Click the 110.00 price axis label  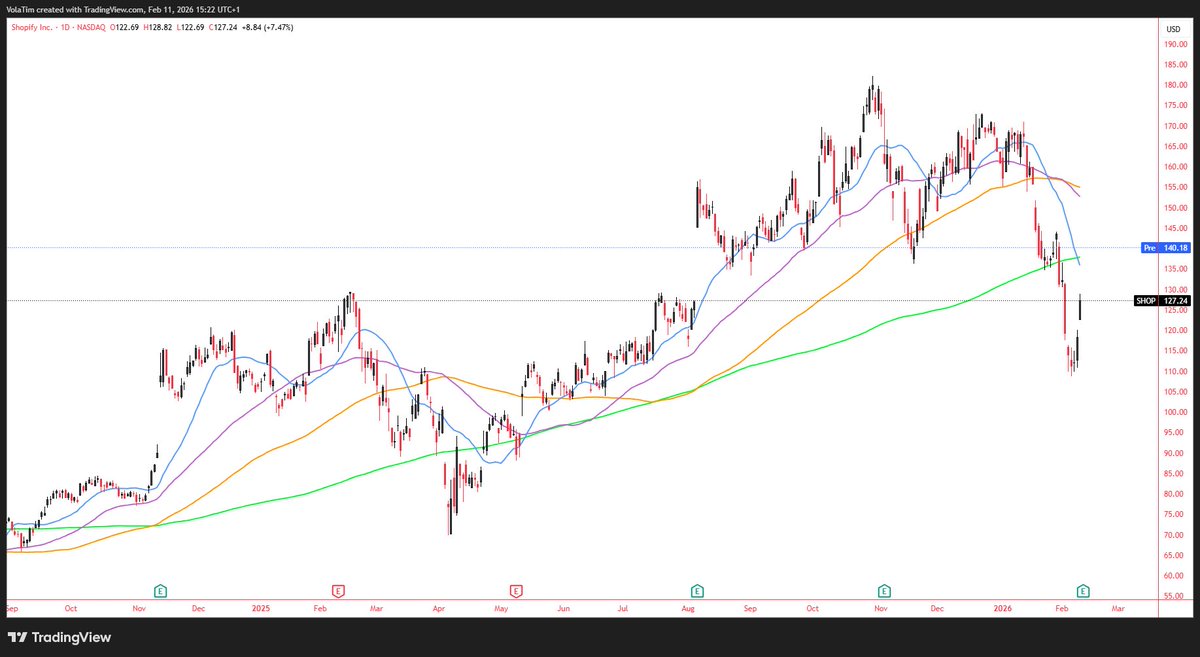(x=1173, y=371)
